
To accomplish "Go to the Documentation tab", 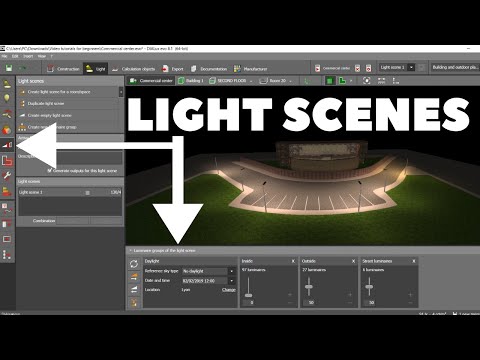I will click(x=209, y=69).
